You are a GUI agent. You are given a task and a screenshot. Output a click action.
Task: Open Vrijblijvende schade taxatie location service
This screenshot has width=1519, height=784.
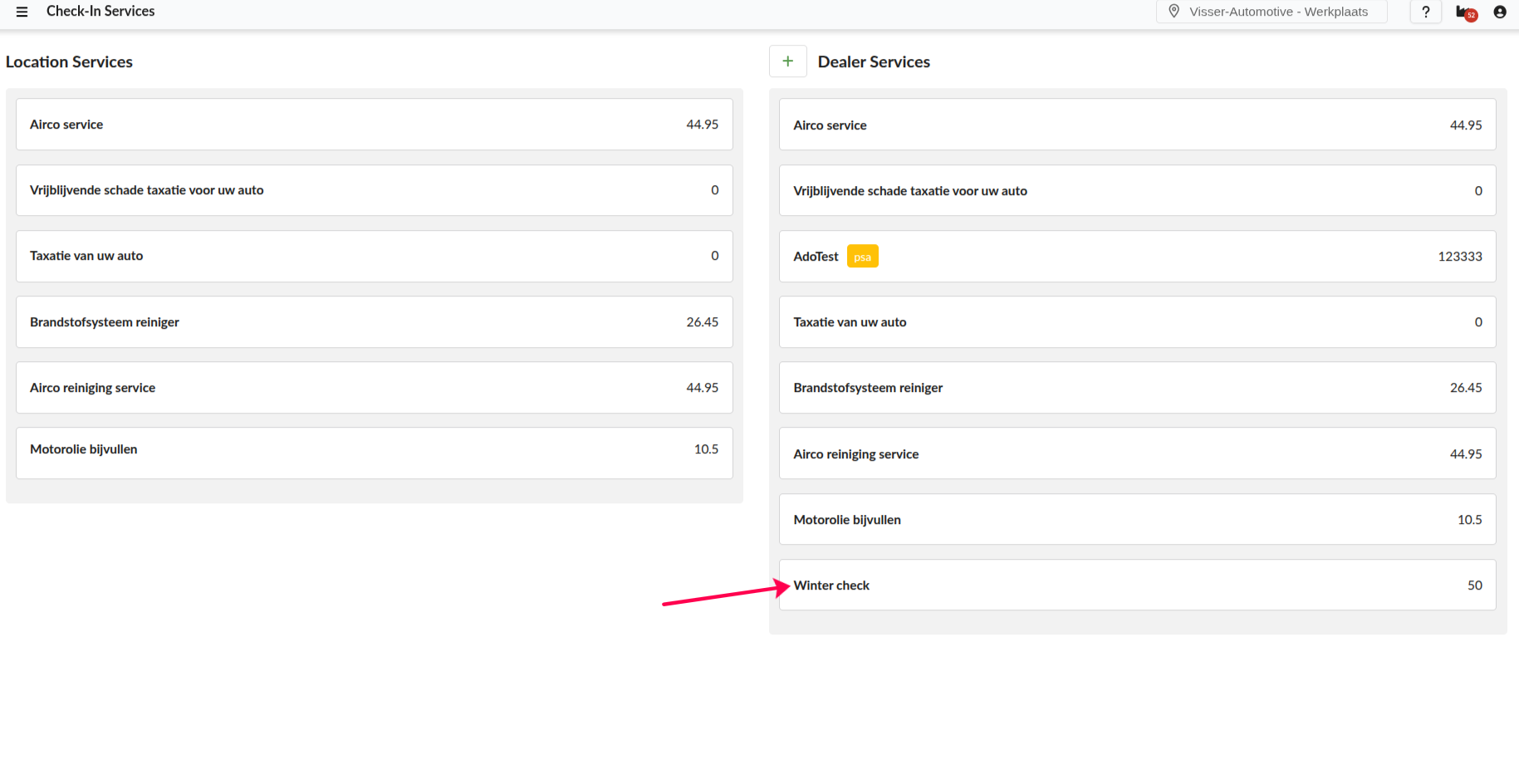(x=374, y=190)
